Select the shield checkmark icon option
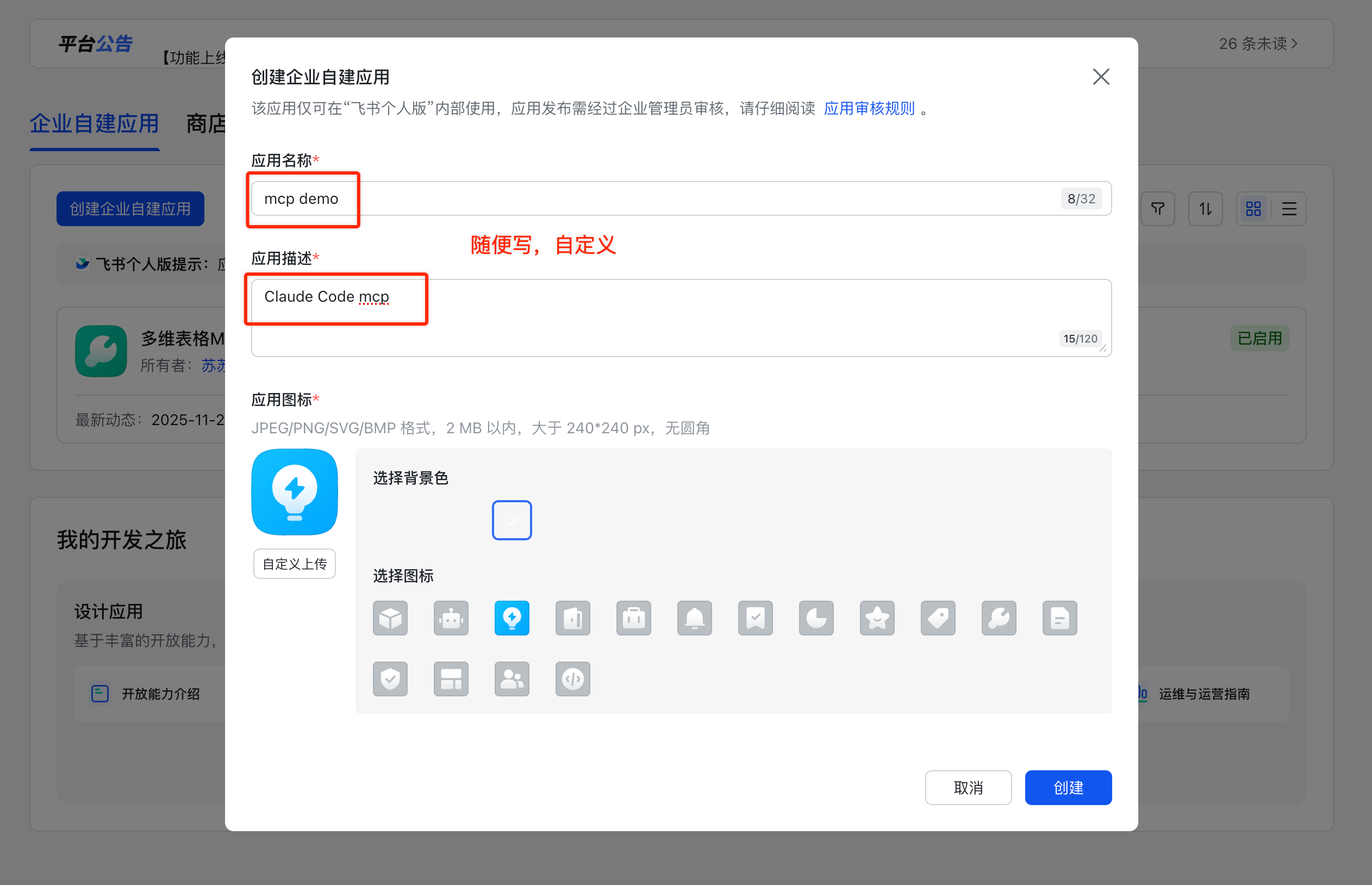This screenshot has width=1372, height=885. (x=390, y=680)
